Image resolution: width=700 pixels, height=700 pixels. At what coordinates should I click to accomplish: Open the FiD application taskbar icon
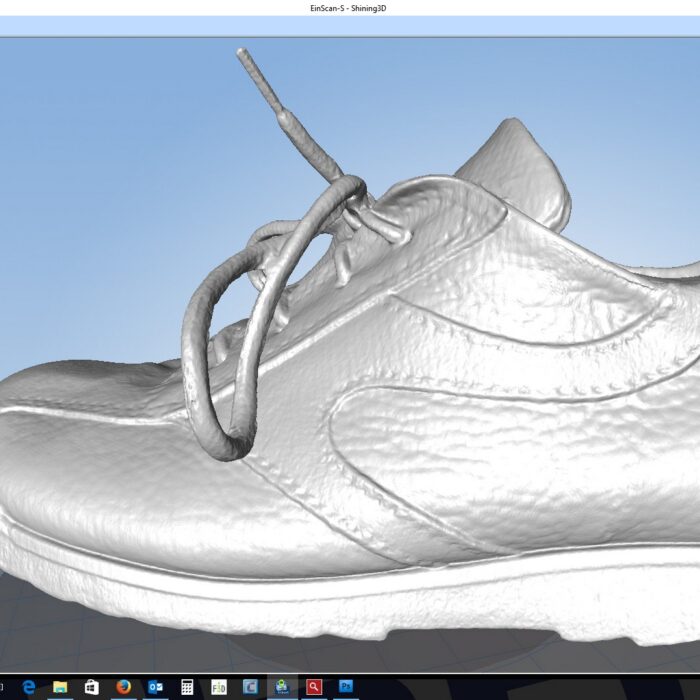coord(219,687)
